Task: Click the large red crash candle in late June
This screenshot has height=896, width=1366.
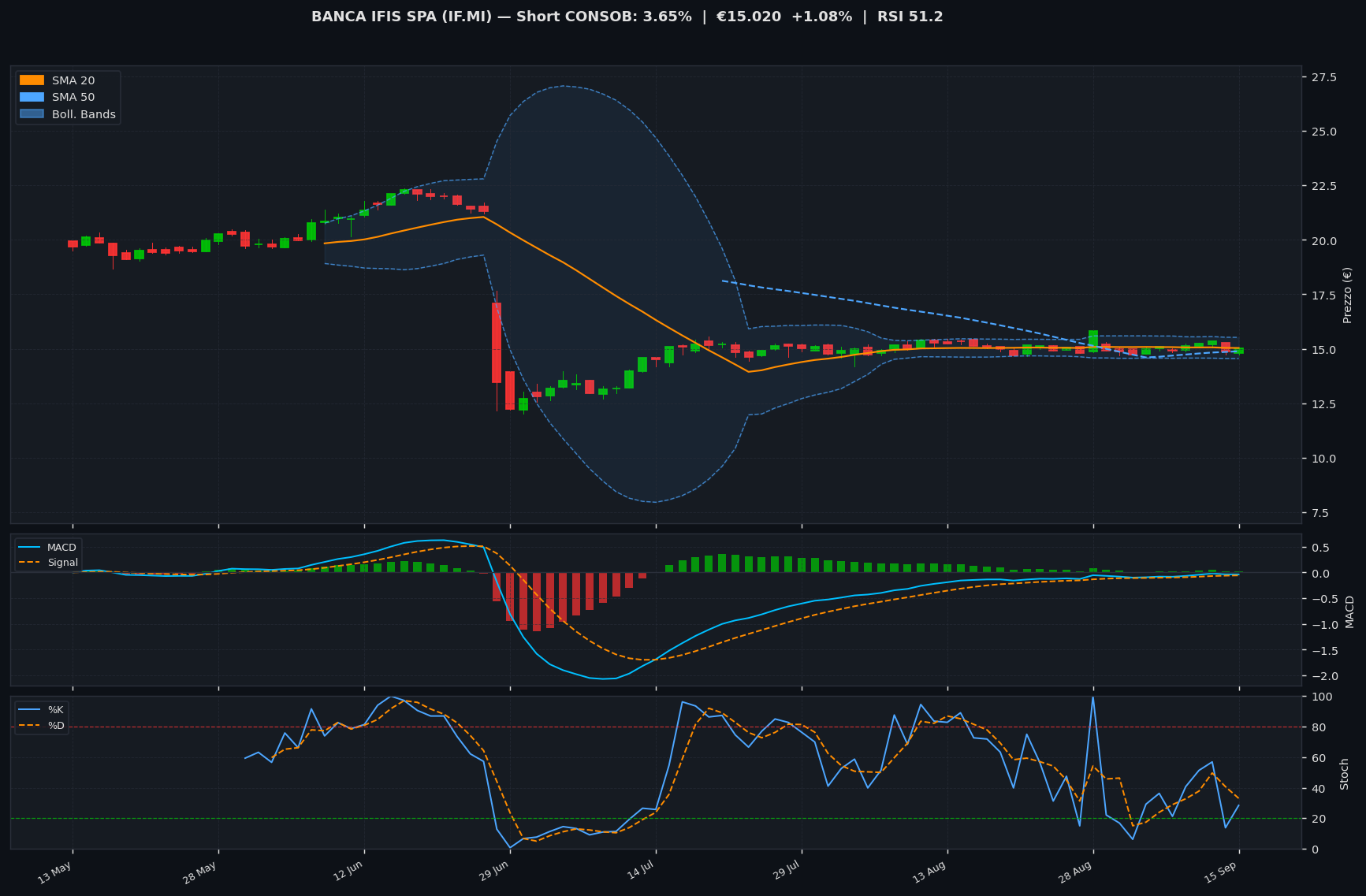Action: pyautogui.click(x=497, y=343)
